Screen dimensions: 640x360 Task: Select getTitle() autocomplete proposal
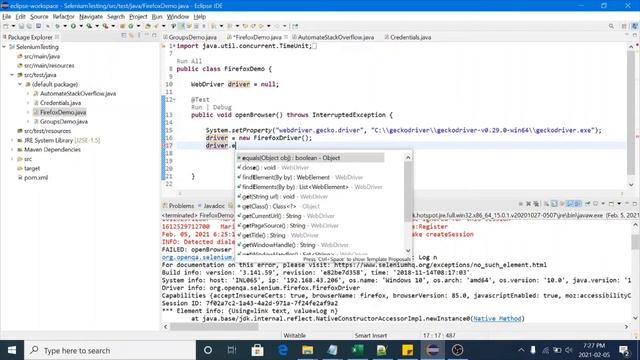pos(310,235)
